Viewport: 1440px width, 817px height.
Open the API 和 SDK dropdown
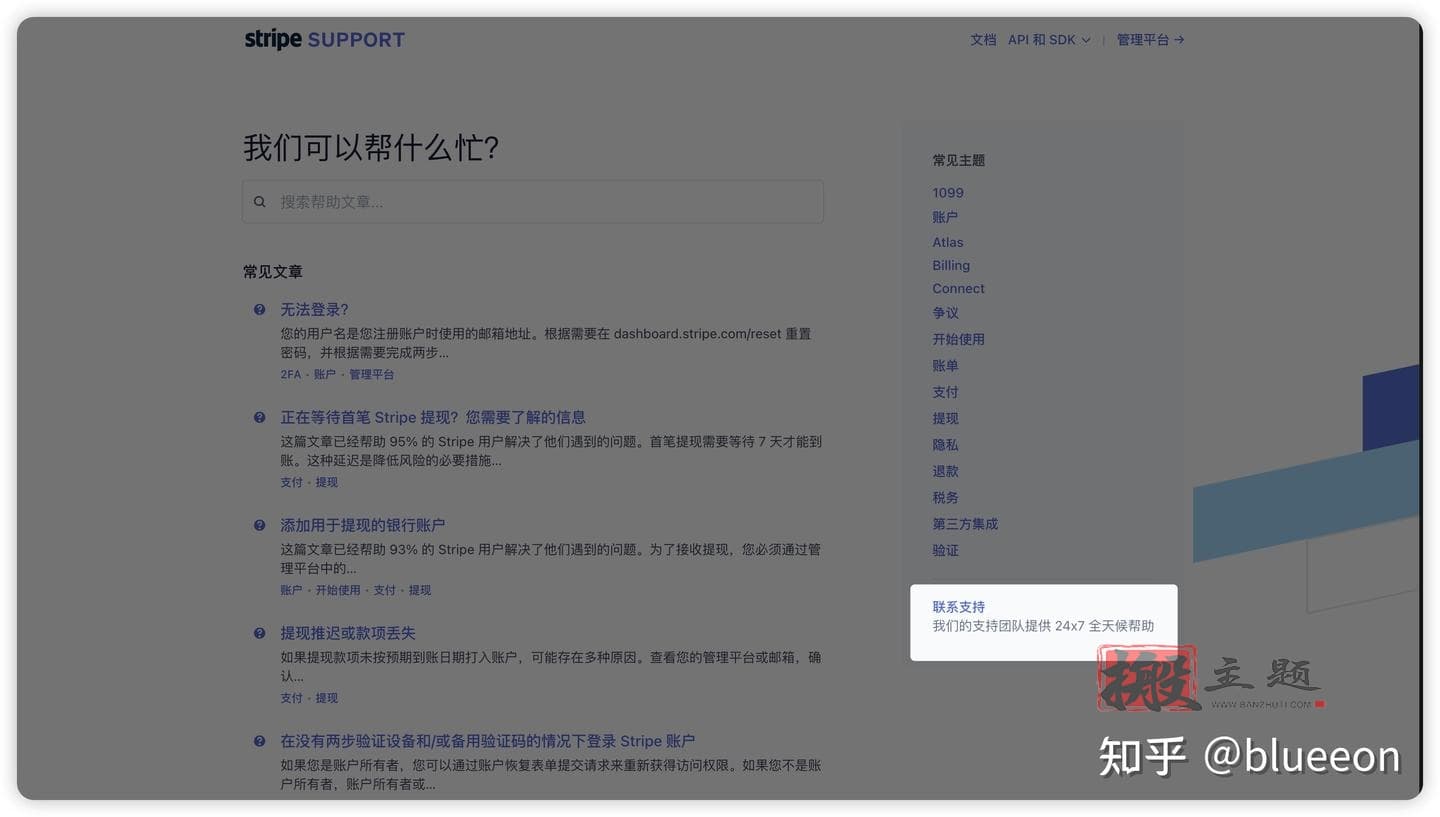pyautogui.click(x=1049, y=40)
